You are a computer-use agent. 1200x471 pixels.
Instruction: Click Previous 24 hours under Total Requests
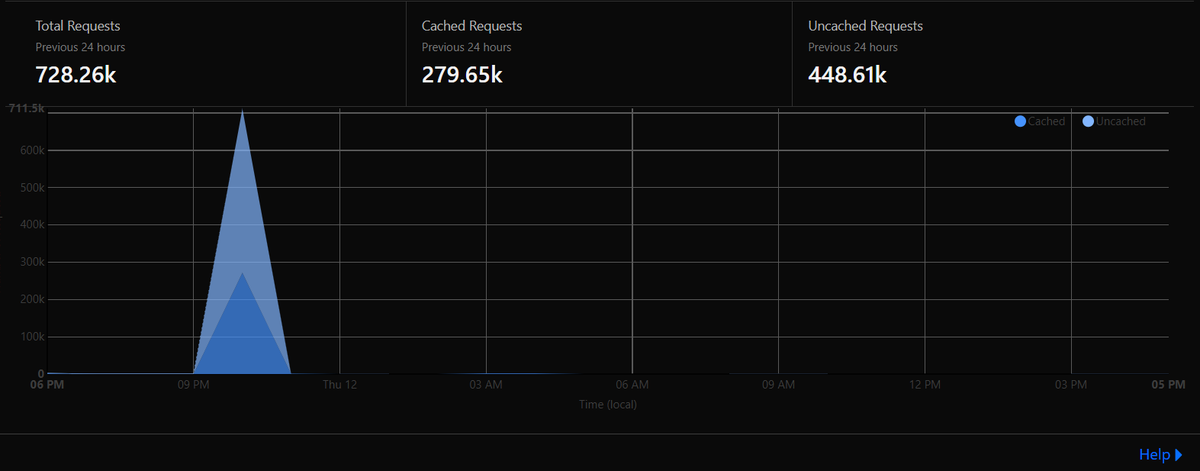click(x=80, y=47)
